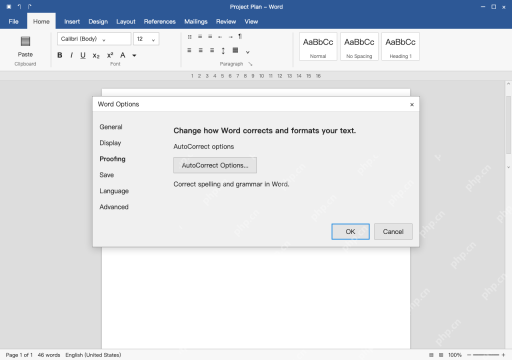Click the zoom out minus button
The image size is (512, 360).
(469, 355)
